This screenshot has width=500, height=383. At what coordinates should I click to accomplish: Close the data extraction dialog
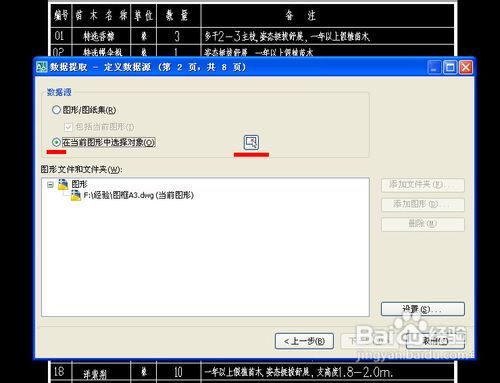[466, 67]
